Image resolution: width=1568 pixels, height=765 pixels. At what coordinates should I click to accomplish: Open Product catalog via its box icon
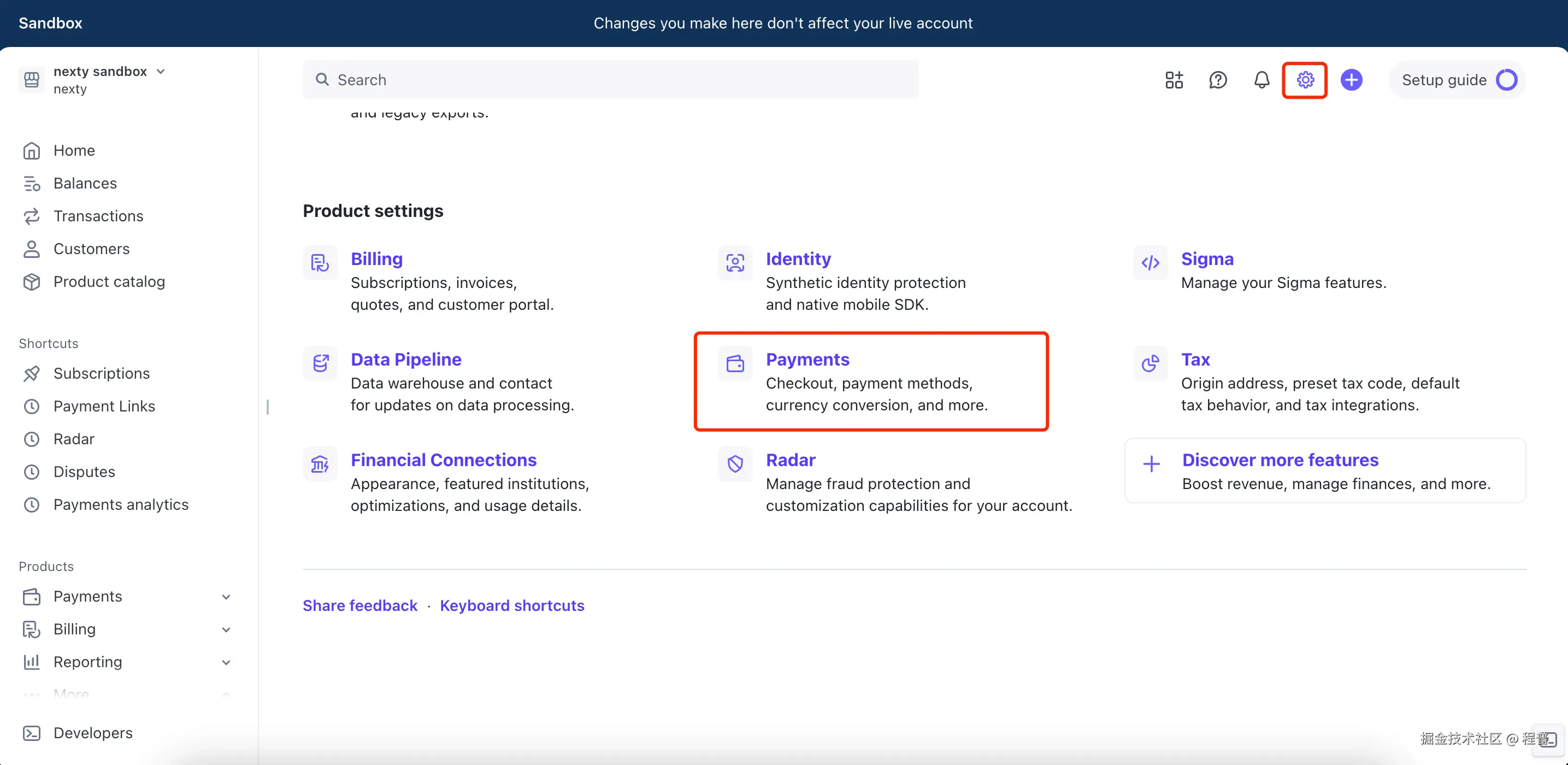click(x=32, y=282)
